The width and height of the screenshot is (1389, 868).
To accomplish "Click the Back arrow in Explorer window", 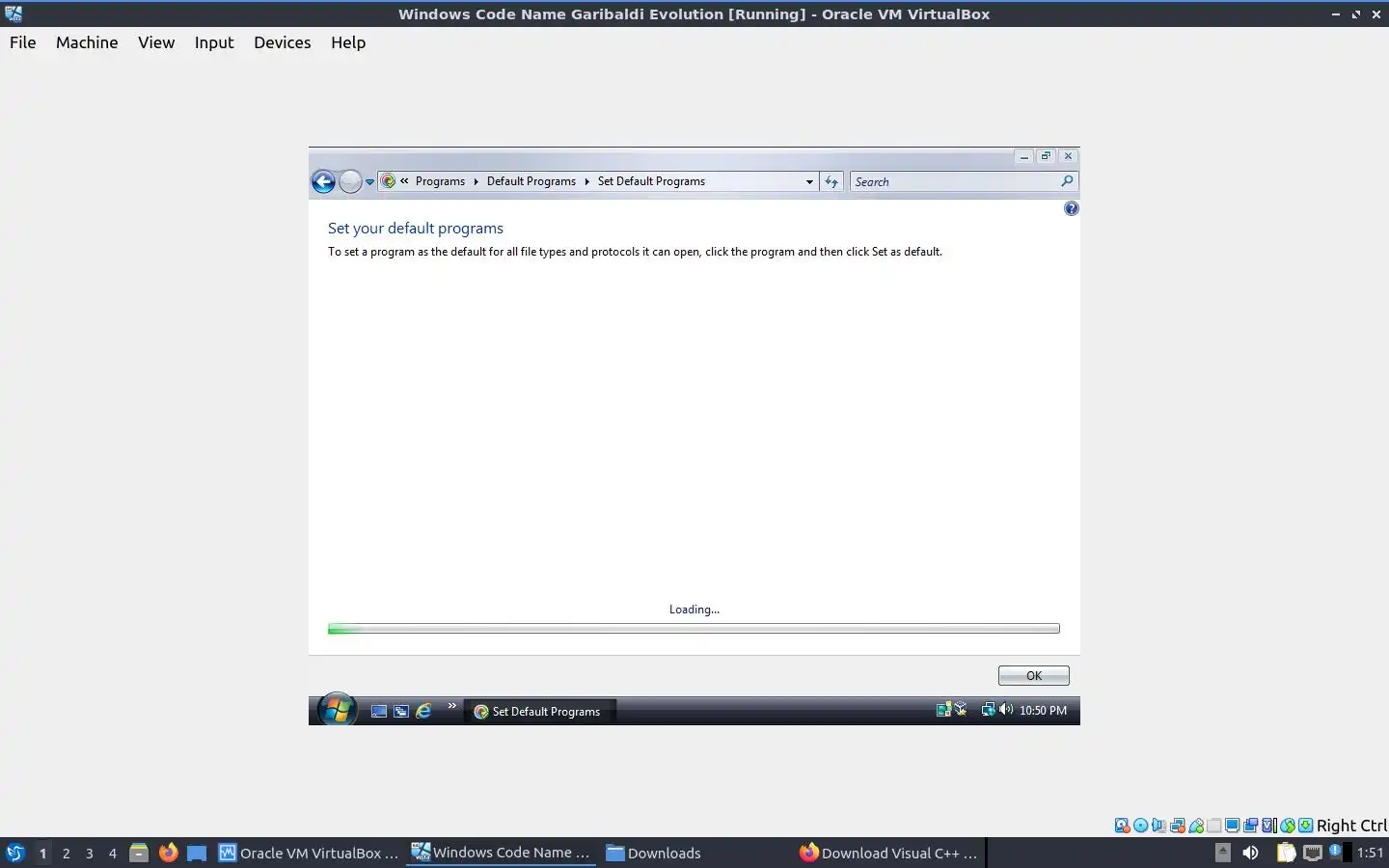I will [323, 181].
